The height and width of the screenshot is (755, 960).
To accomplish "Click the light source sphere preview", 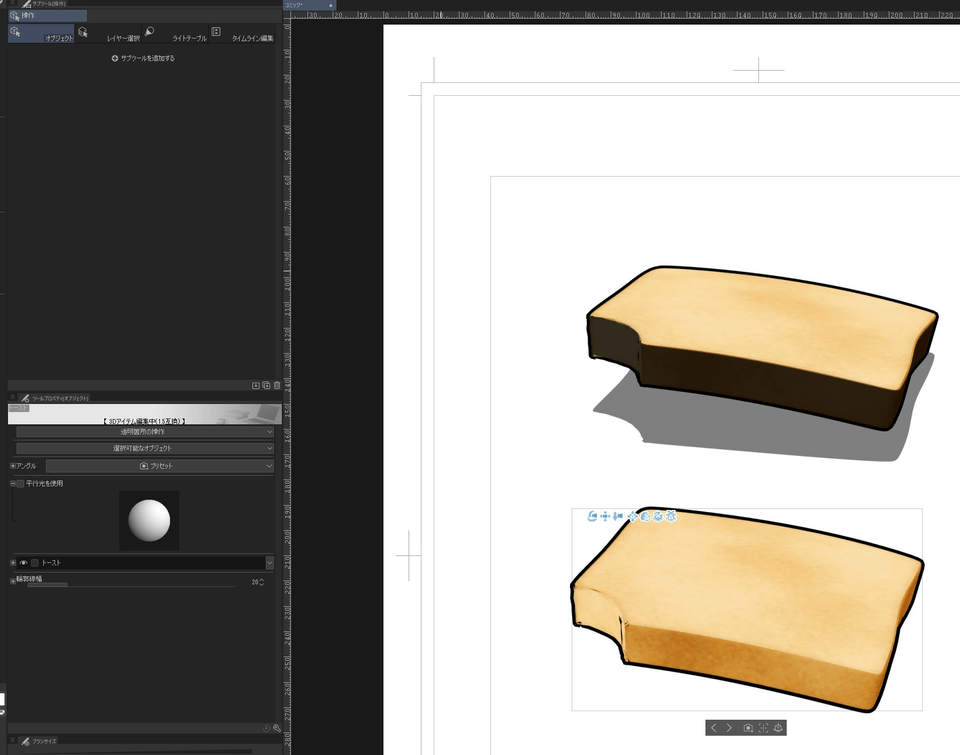I will click(x=149, y=520).
